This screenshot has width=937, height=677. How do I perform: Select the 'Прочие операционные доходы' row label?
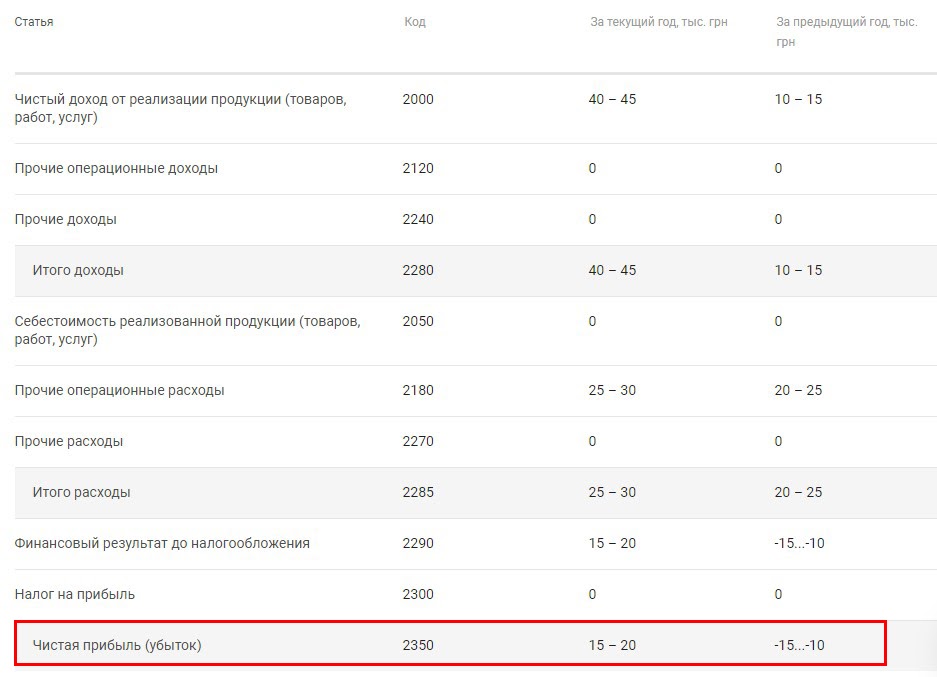pyautogui.click(x=116, y=168)
